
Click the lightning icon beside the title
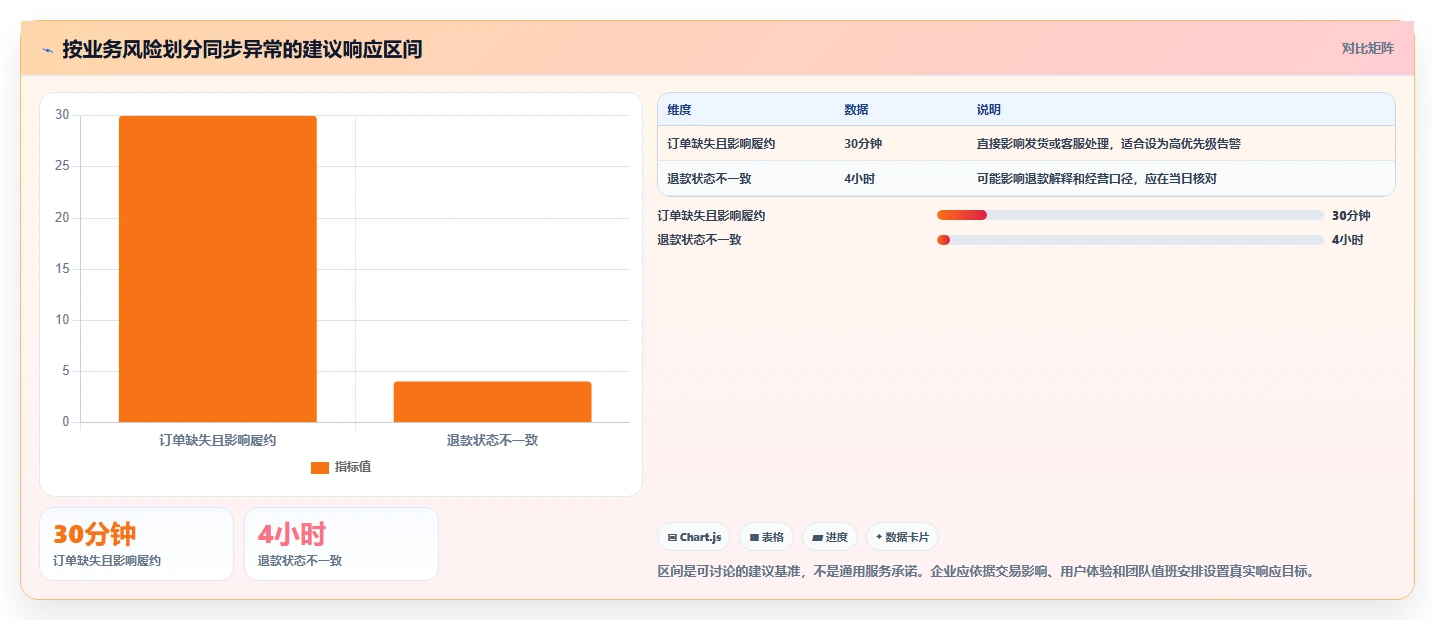click(x=47, y=49)
